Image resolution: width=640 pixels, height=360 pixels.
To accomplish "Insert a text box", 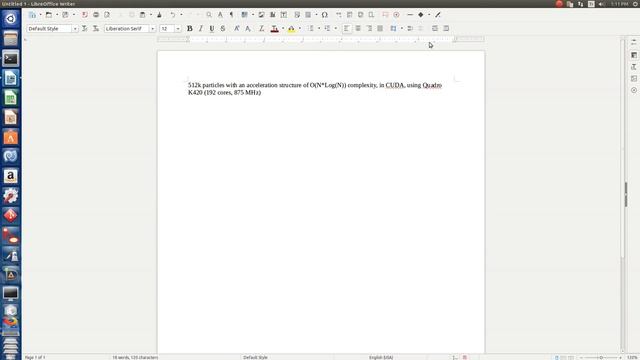I will tap(284, 15).
